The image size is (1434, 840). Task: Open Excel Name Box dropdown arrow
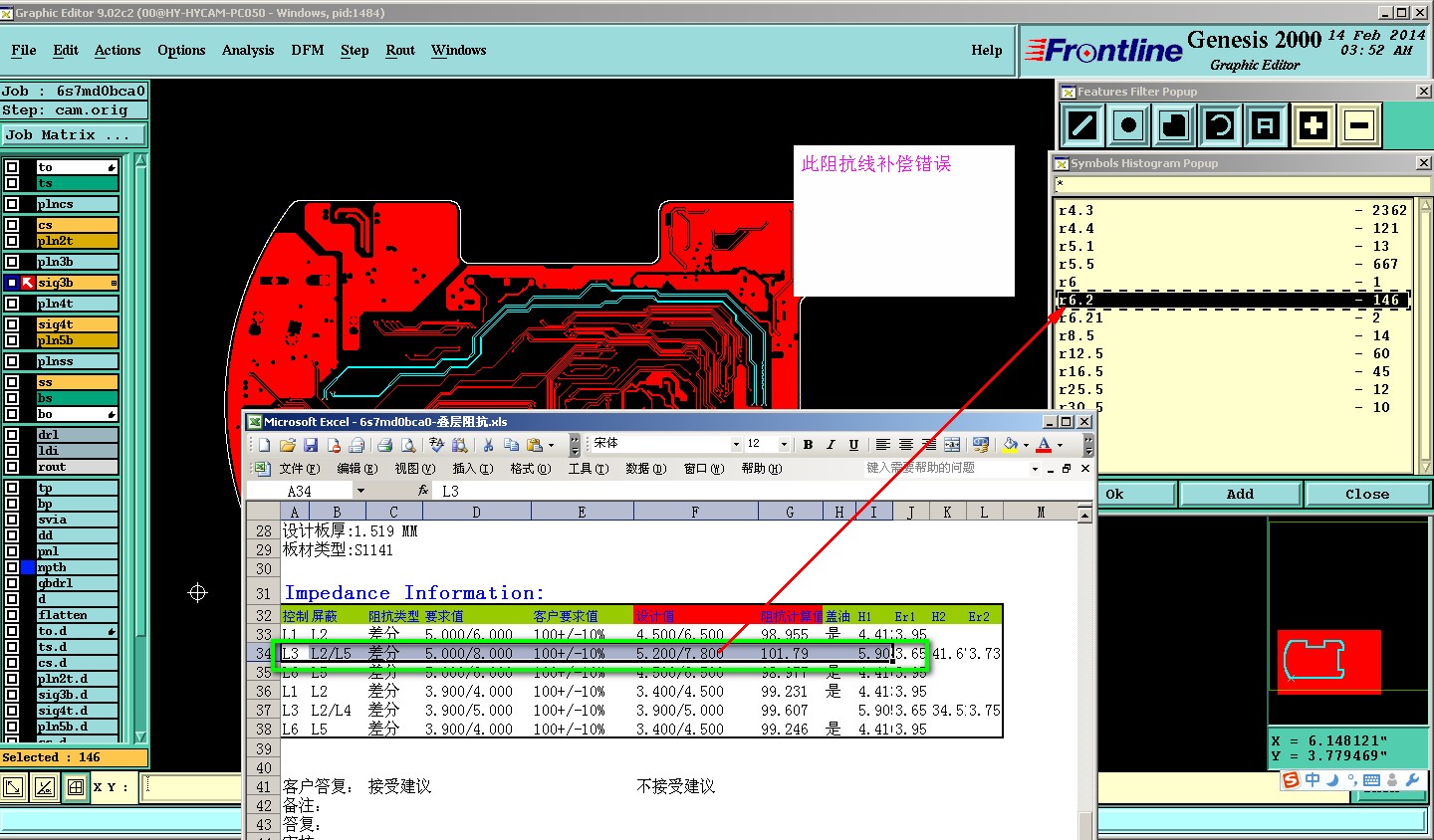tap(360, 491)
